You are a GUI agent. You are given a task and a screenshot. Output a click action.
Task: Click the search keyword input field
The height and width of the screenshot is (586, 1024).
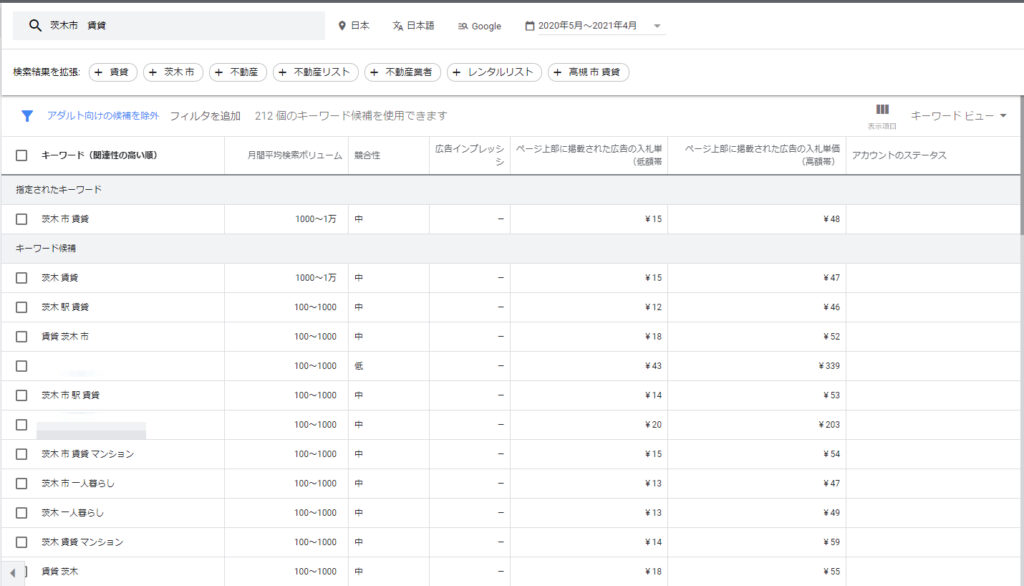tap(180, 26)
